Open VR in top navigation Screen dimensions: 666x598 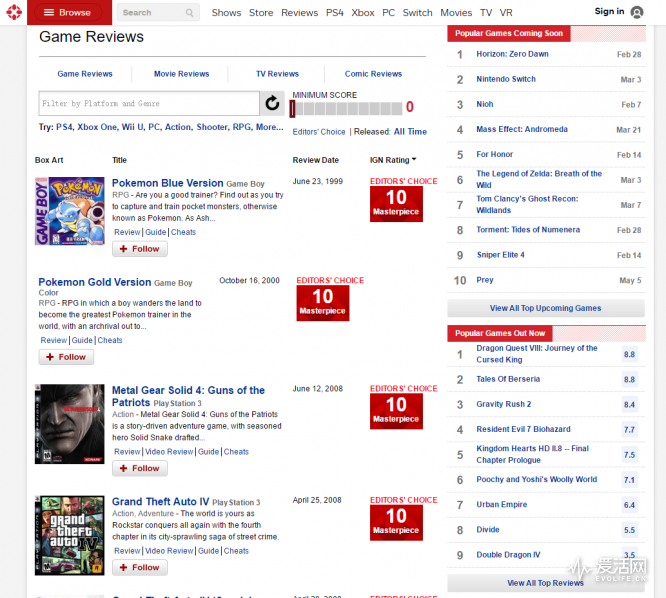pos(506,13)
